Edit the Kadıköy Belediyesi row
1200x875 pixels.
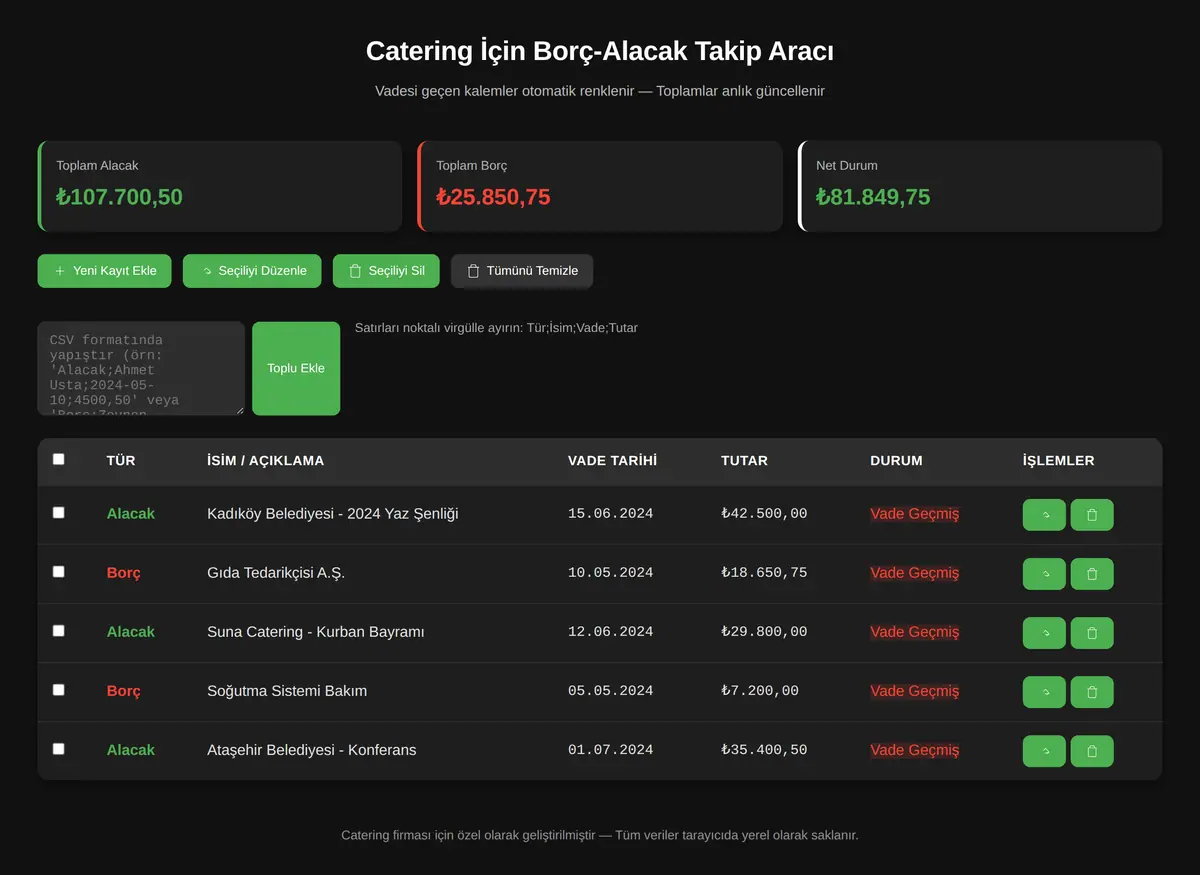(1044, 515)
